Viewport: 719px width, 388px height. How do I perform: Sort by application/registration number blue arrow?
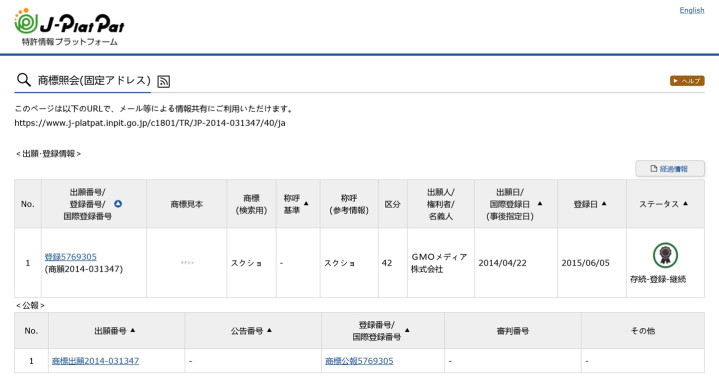118,204
